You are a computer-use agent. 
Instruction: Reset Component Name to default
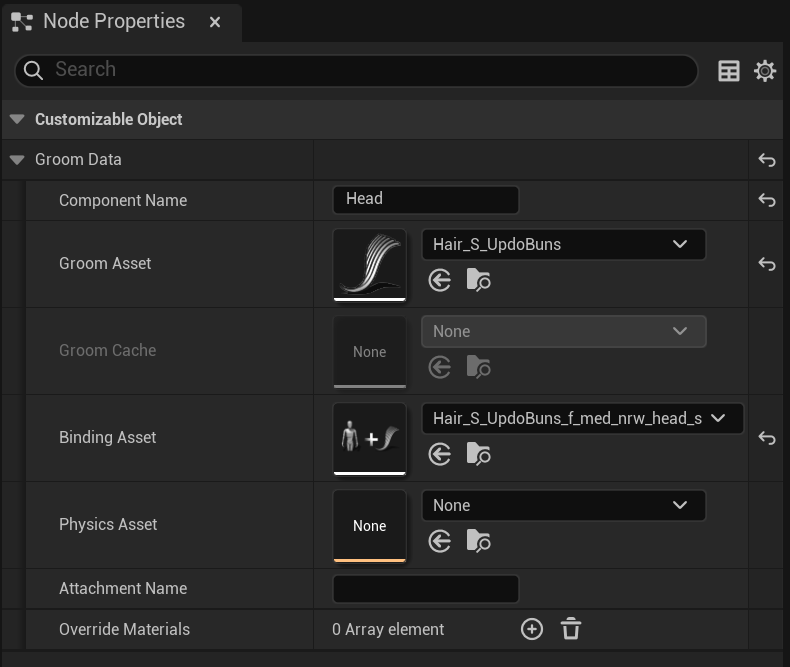[766, 200]
